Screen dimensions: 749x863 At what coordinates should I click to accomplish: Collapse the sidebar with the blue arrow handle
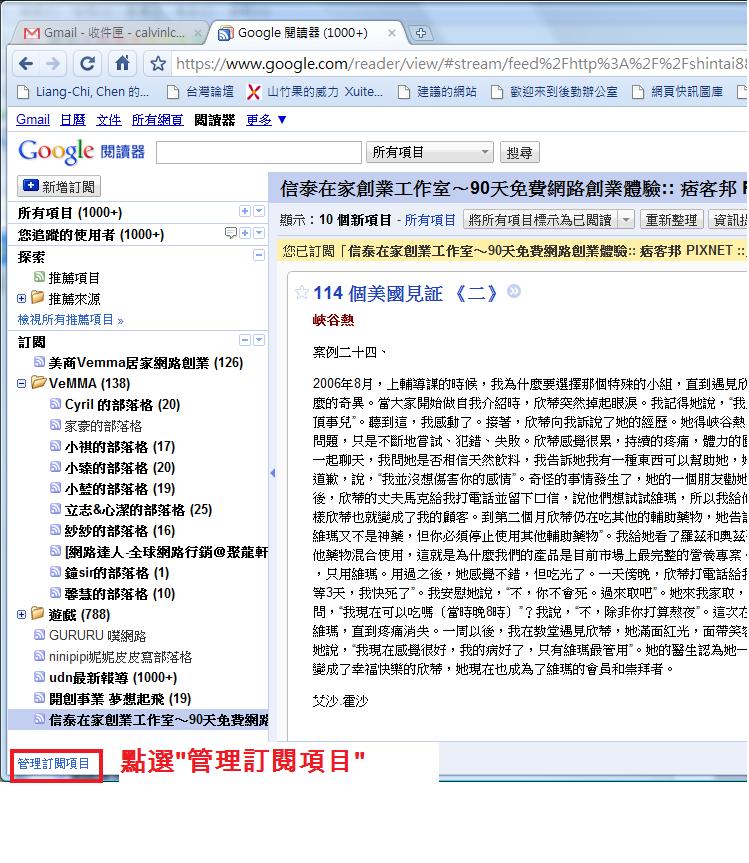click(272, 473)
